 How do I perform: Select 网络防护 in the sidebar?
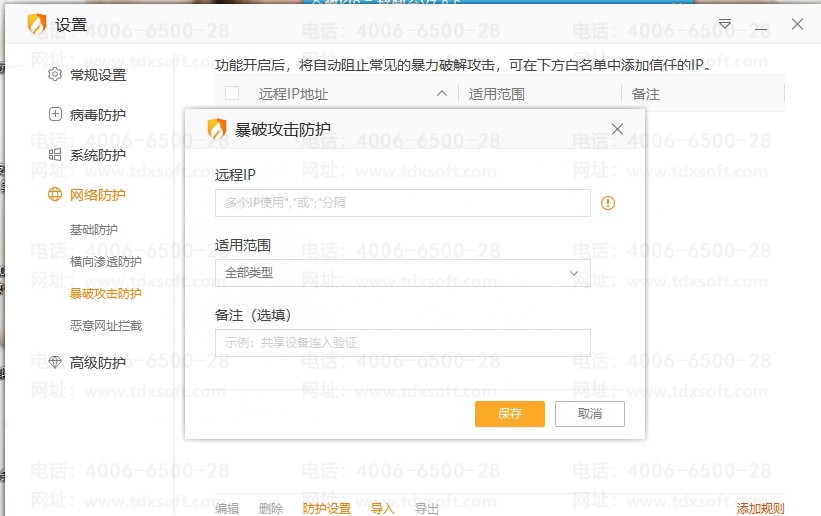(98, 195)
